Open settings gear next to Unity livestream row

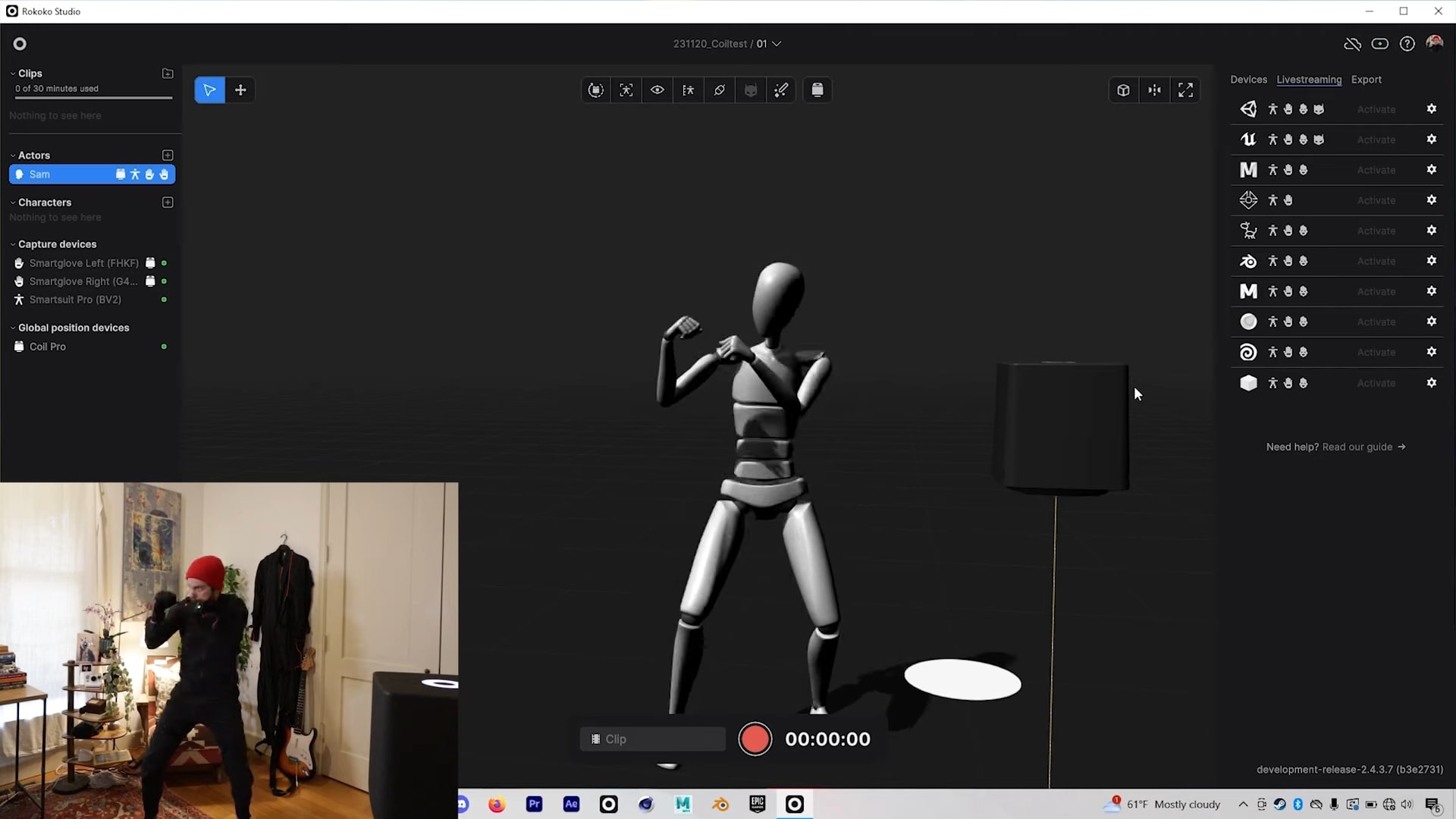coord(1432,108)
